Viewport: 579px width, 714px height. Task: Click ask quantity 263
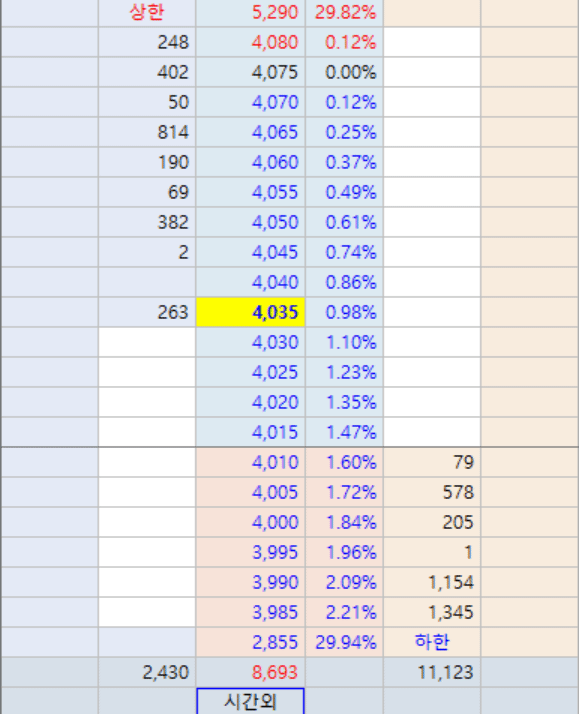(x=173, y=312)
